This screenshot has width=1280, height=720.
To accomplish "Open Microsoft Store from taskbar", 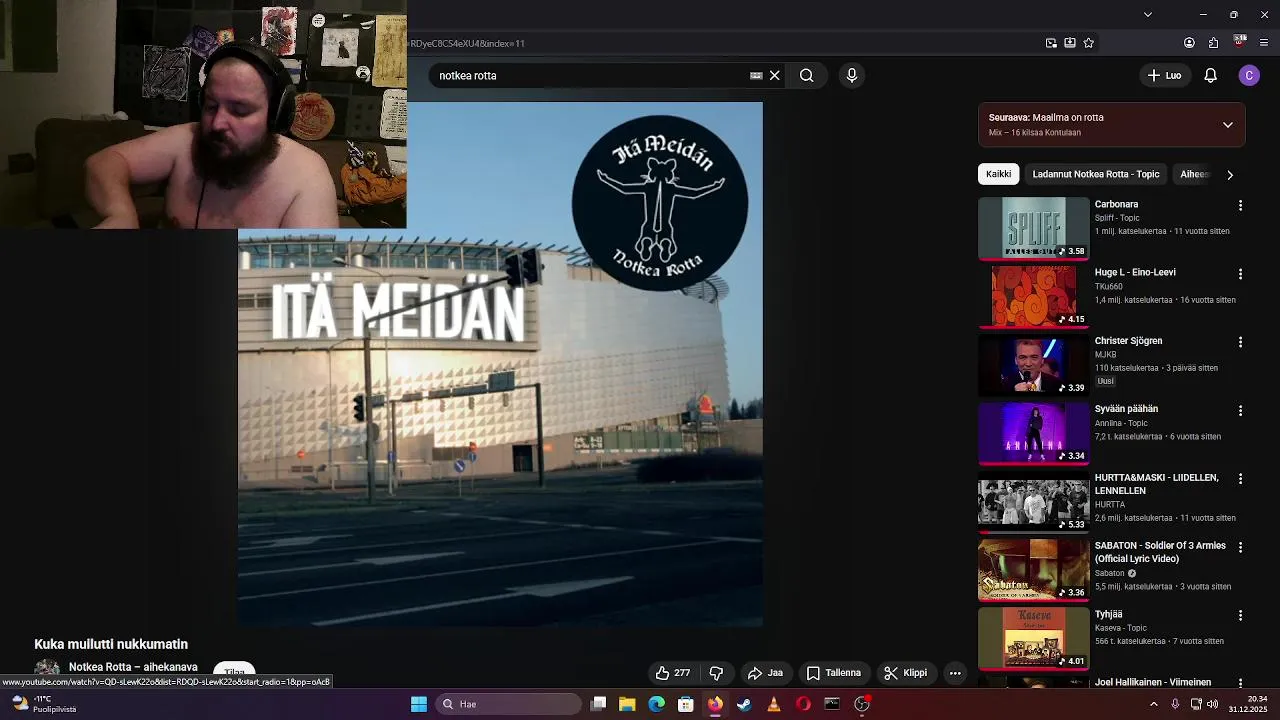I will point(685,704).
